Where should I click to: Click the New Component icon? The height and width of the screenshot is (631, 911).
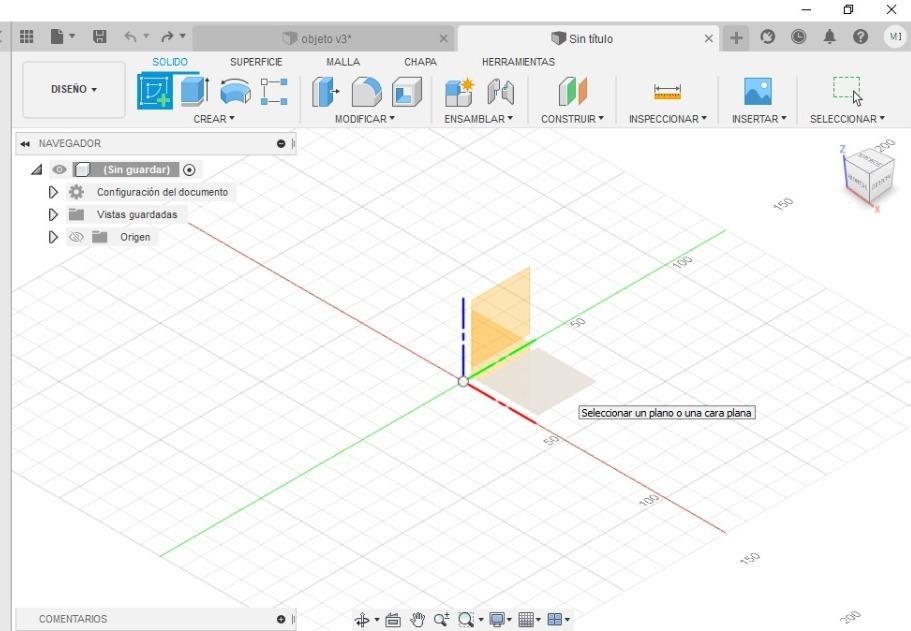(459, 92)
